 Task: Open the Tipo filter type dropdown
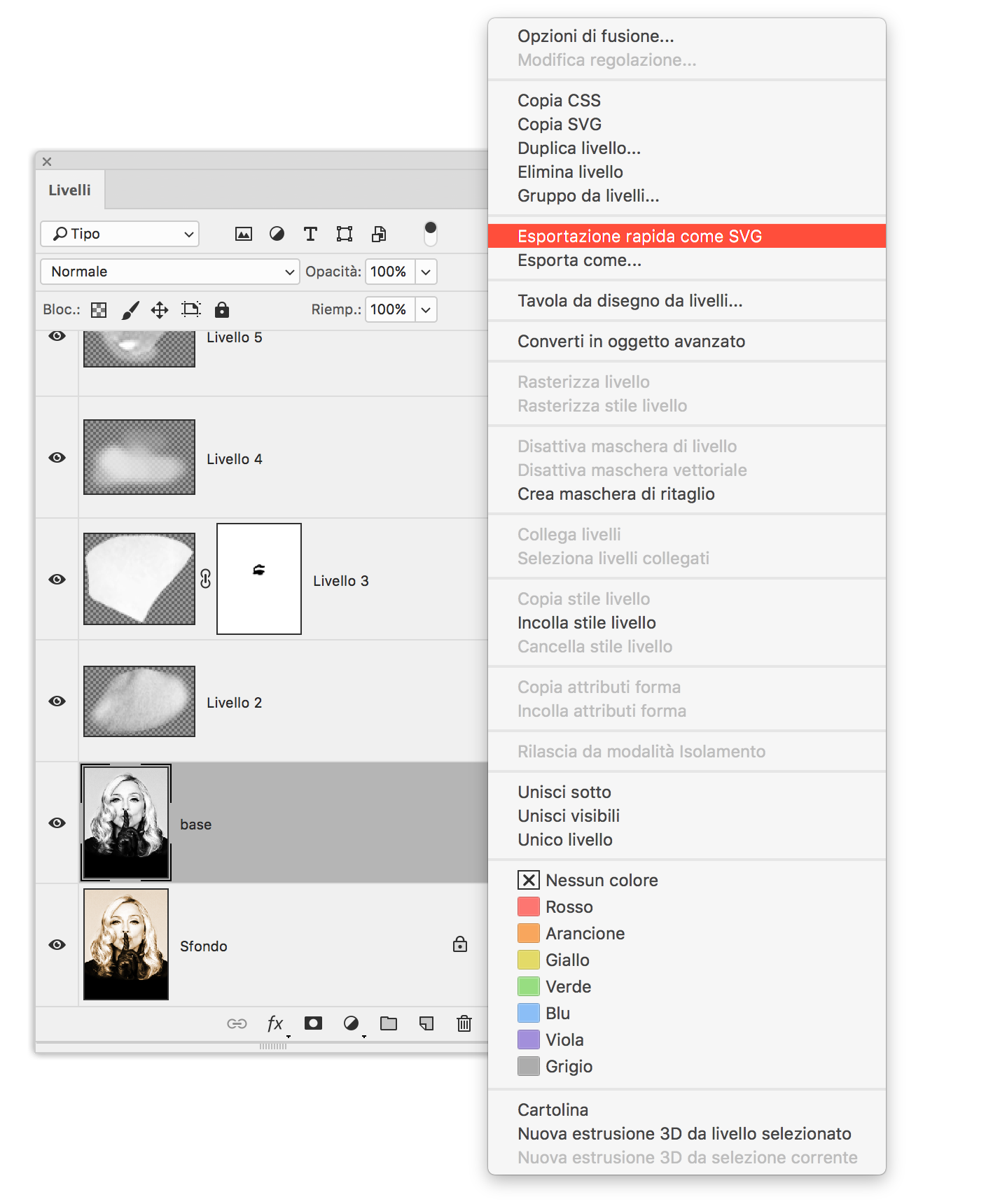[120, 234]
